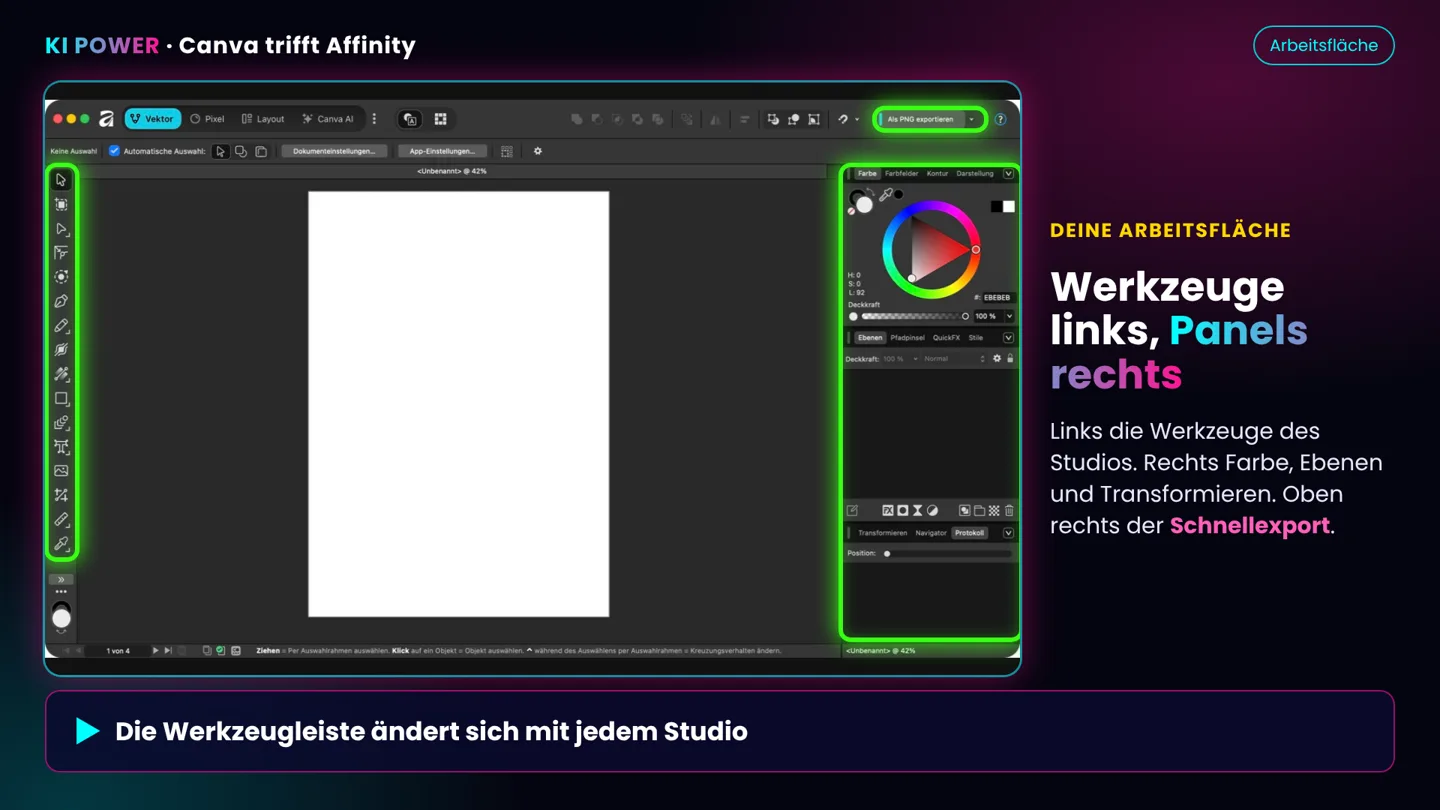Expand the toolbar double-chevron button
This screenshot has height=810, width=1440.
(x=61, y=579)
